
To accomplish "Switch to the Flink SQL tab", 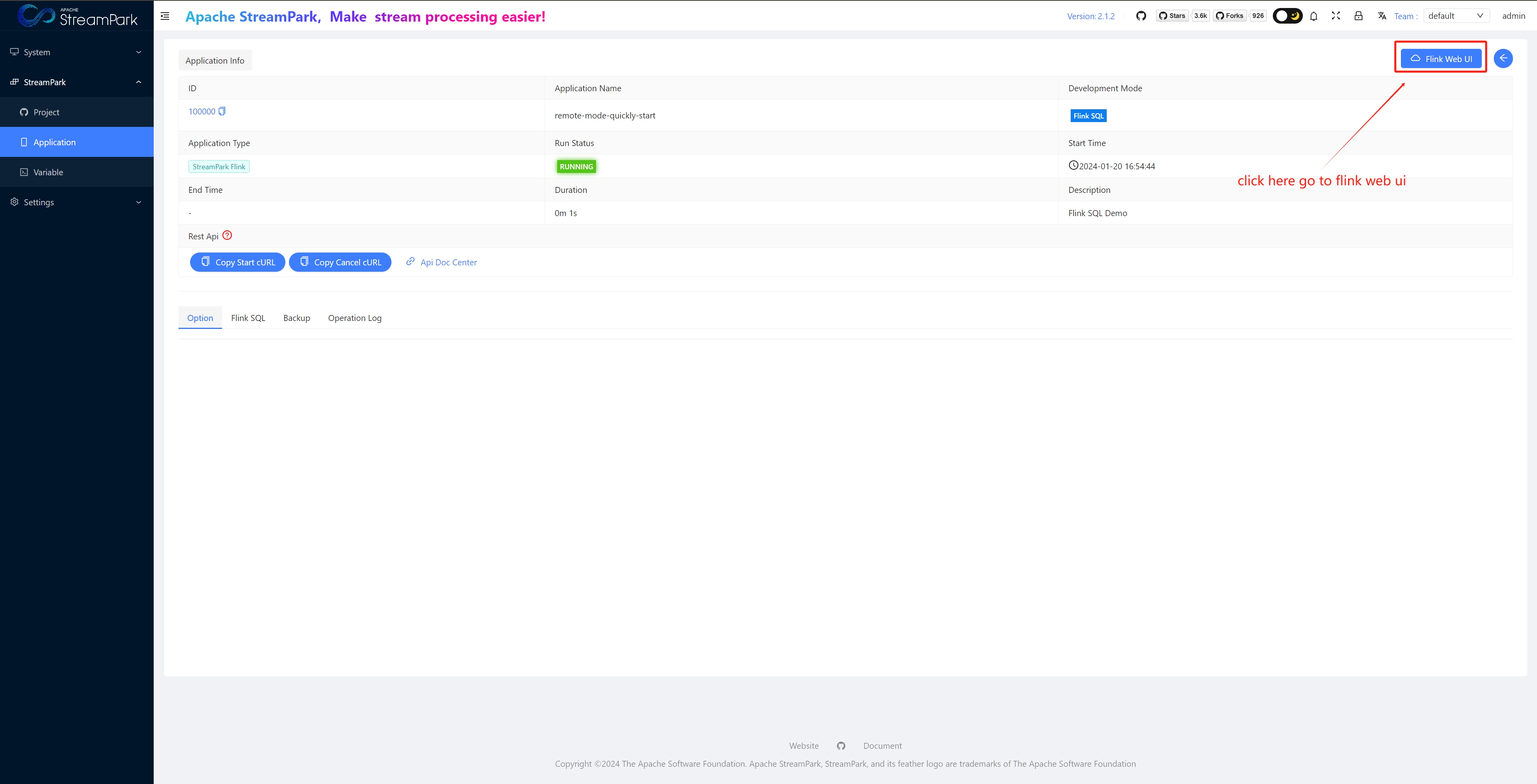I will pos(248,318).
